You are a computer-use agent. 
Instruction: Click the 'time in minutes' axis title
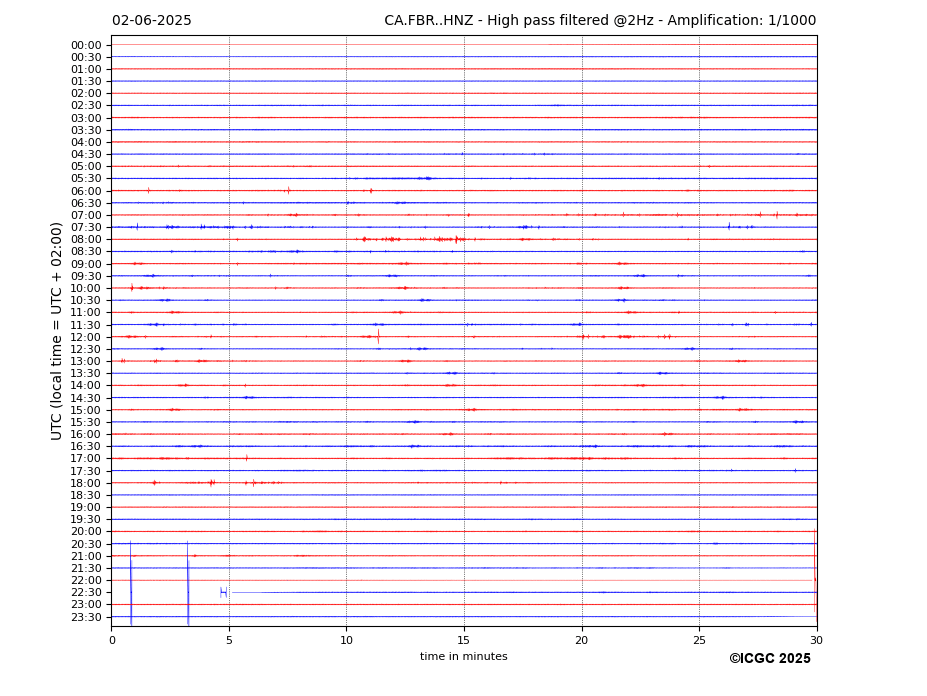point(464,656)
